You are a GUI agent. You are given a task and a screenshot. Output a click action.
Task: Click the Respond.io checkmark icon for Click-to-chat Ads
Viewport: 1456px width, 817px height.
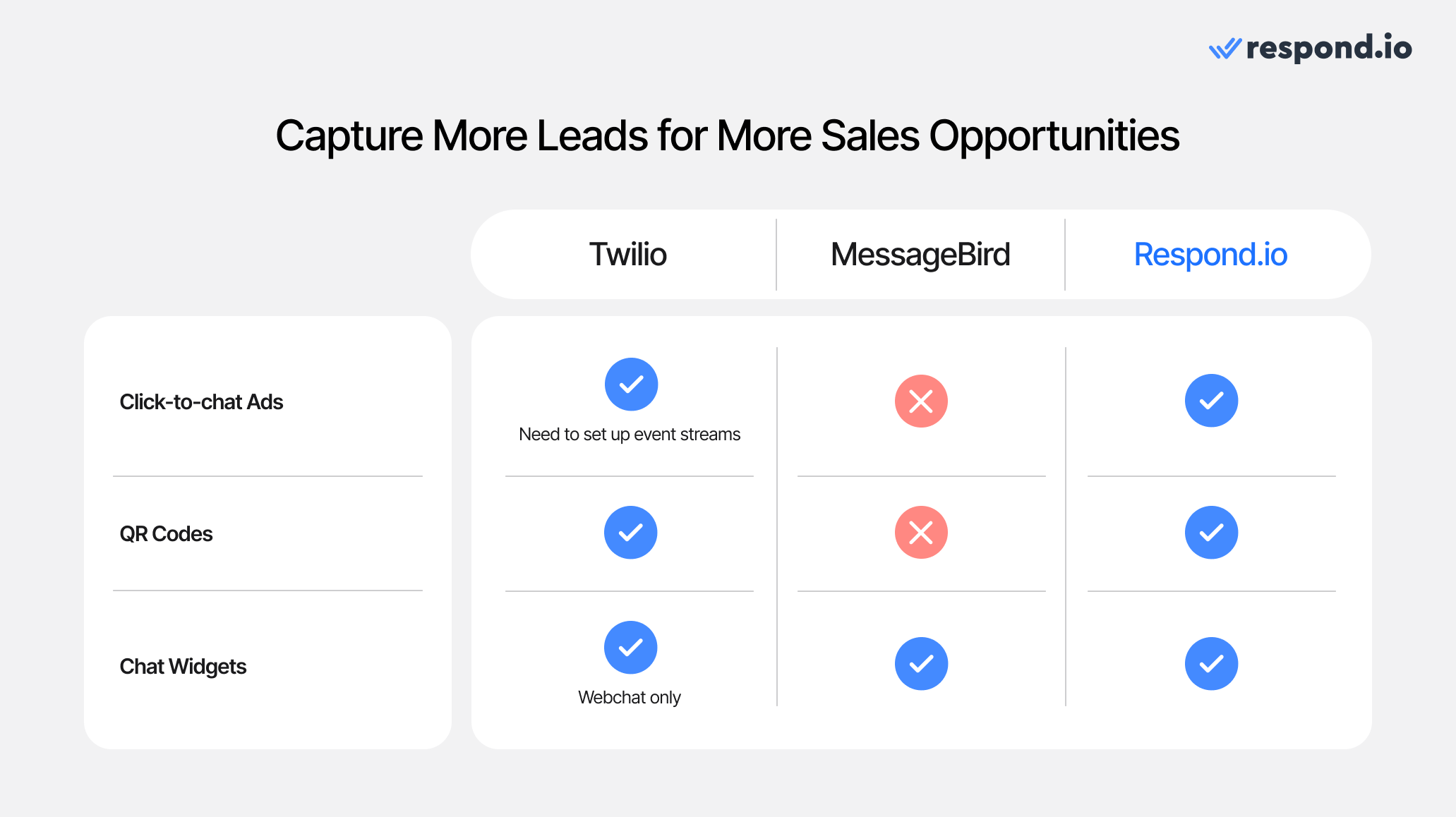tap(1211, 400)
